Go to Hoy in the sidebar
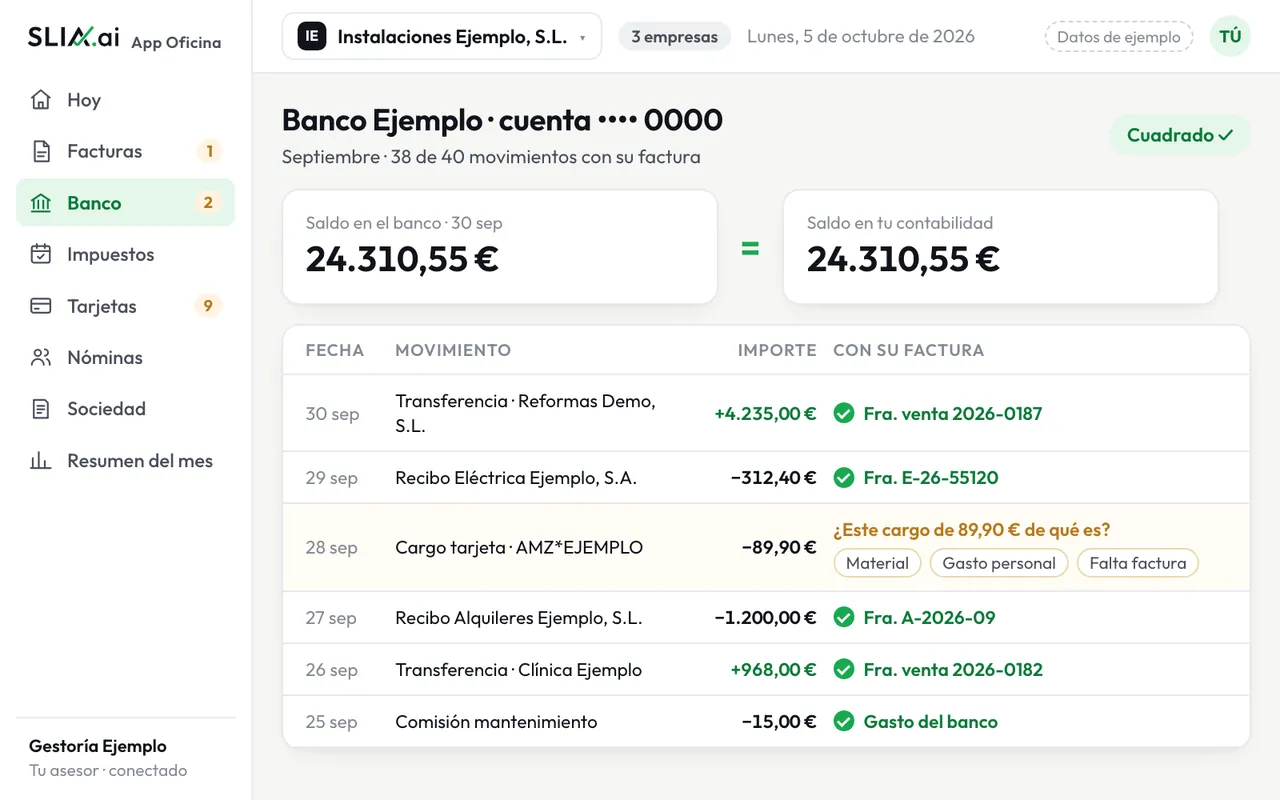Image resolution: width=1280 pixels, height=800 pixels. (125, 100)
